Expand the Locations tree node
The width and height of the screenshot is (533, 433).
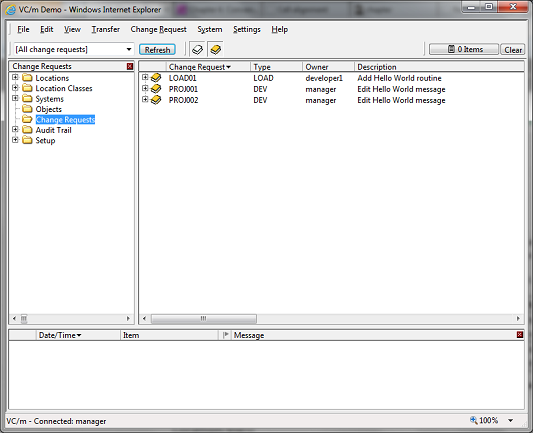pos(15,77)
